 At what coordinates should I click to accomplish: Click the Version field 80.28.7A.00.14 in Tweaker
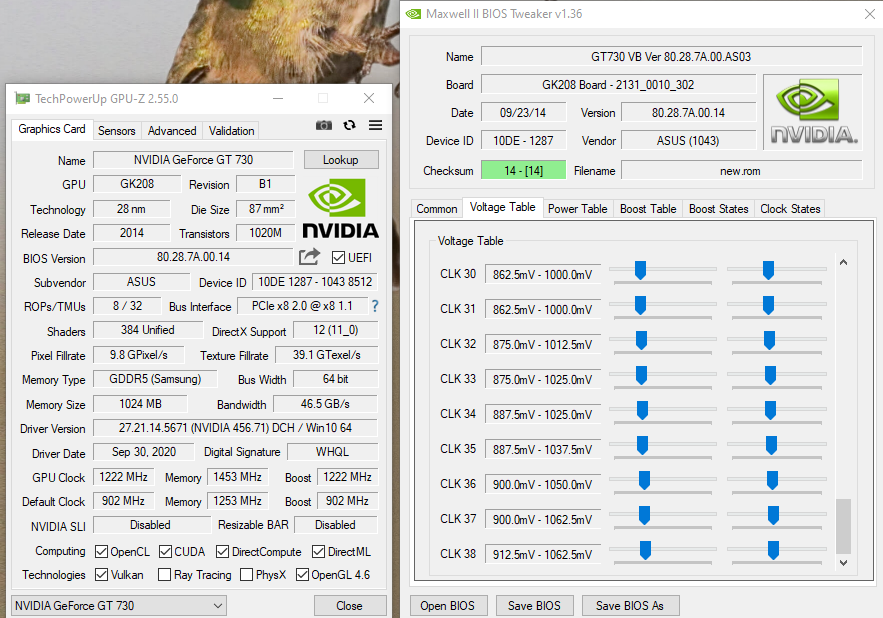click(x=688, y=113)
